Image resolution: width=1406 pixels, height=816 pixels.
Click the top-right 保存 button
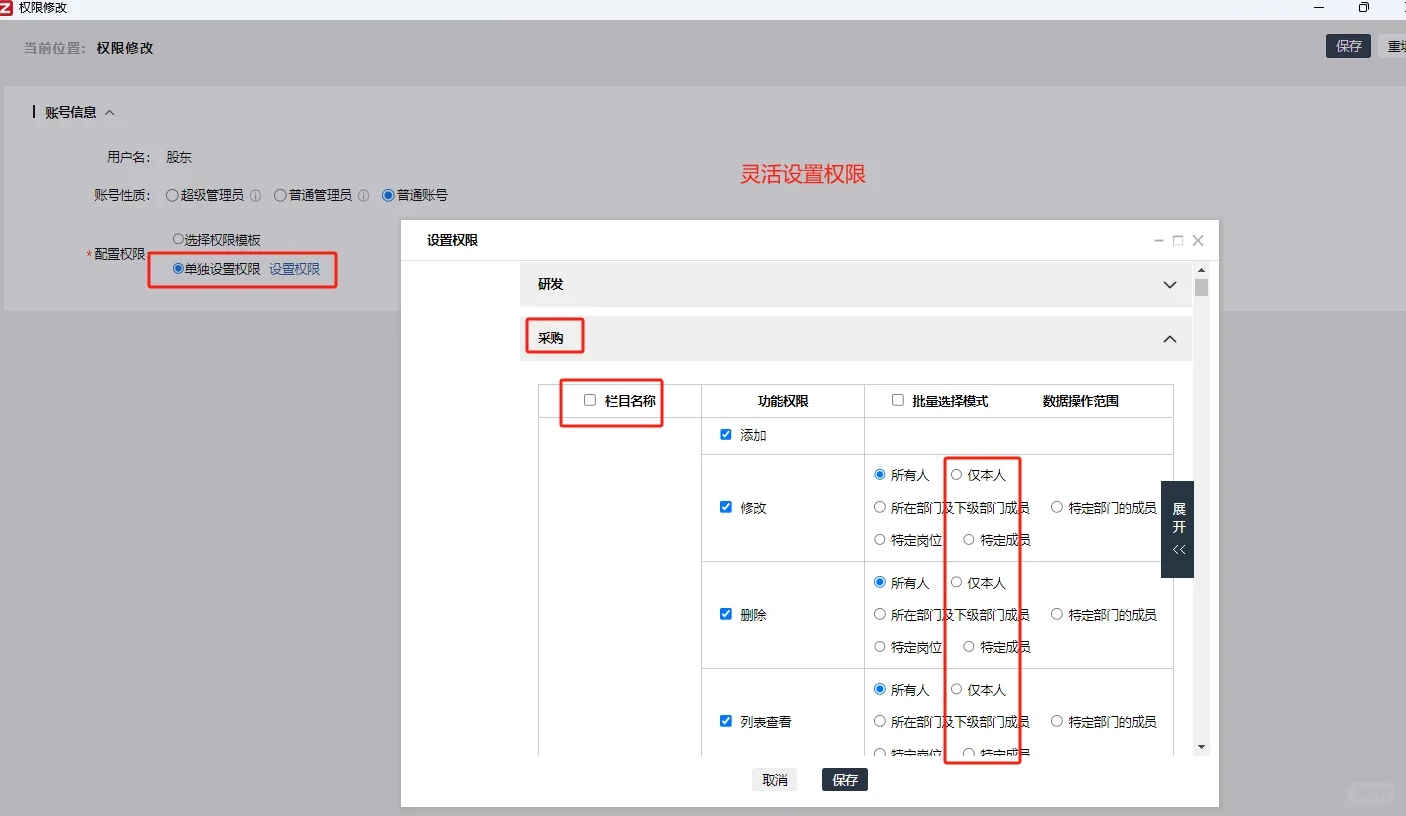point(1348,46)
